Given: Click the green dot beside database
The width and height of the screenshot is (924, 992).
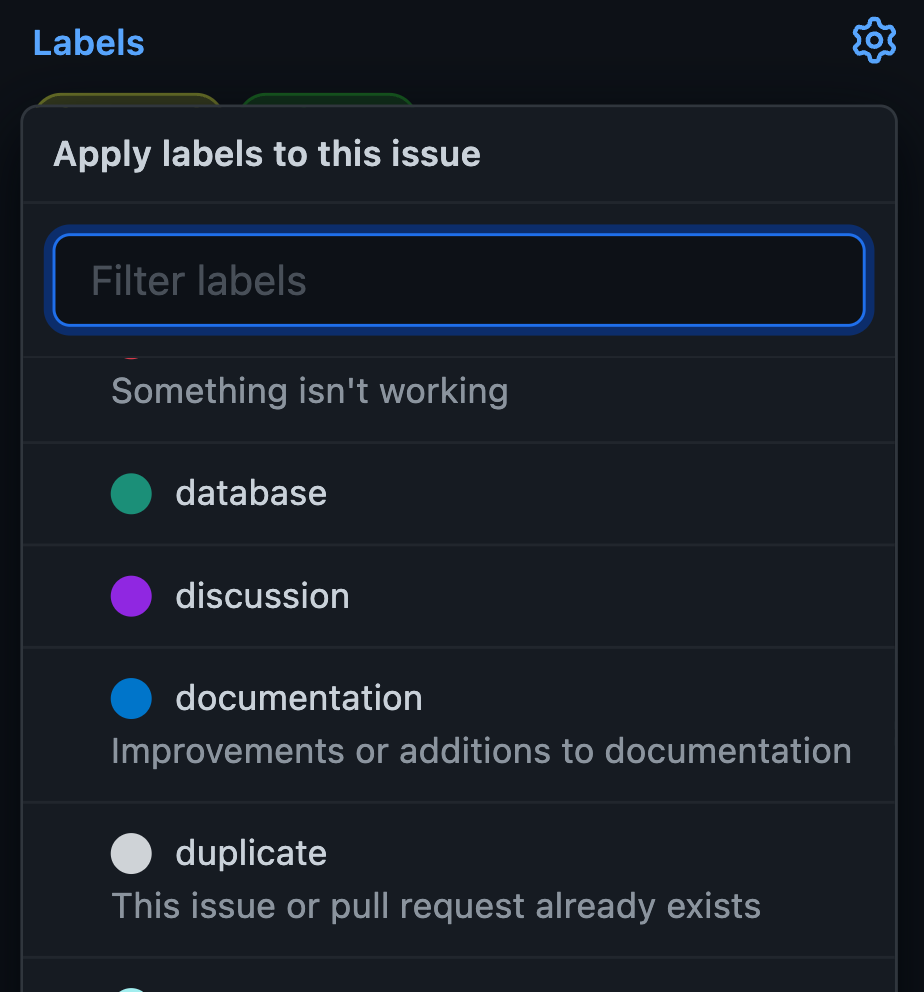Looking at the screenshot, I should (131, 494).
